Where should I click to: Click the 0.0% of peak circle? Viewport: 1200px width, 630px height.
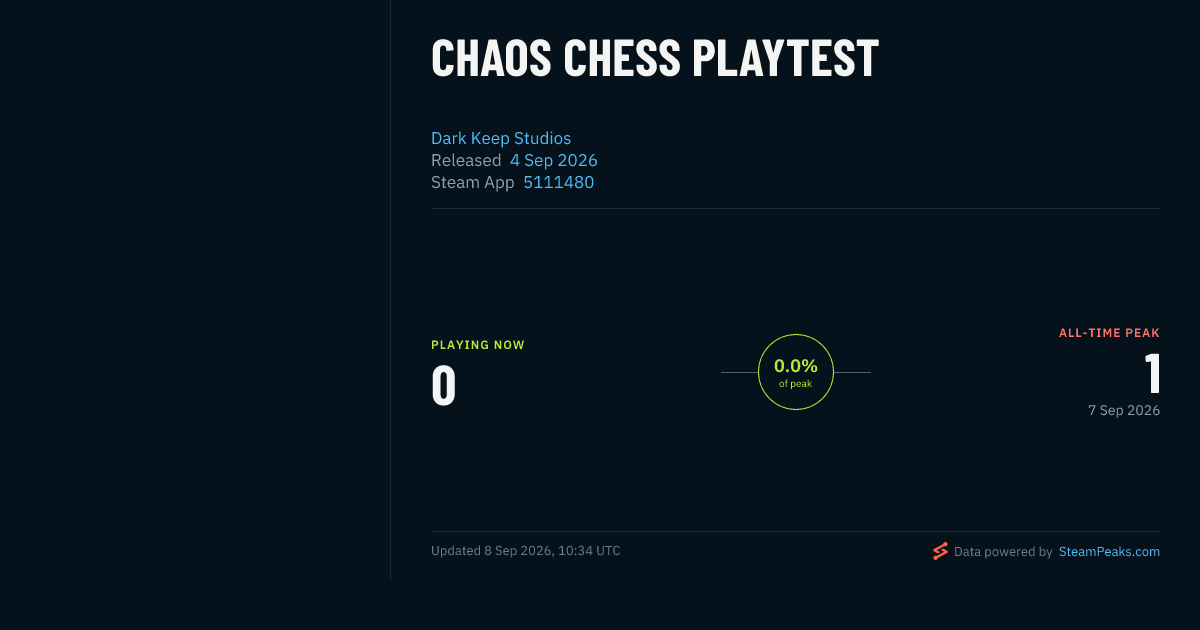pyautogui.click(x=796, y=372)
